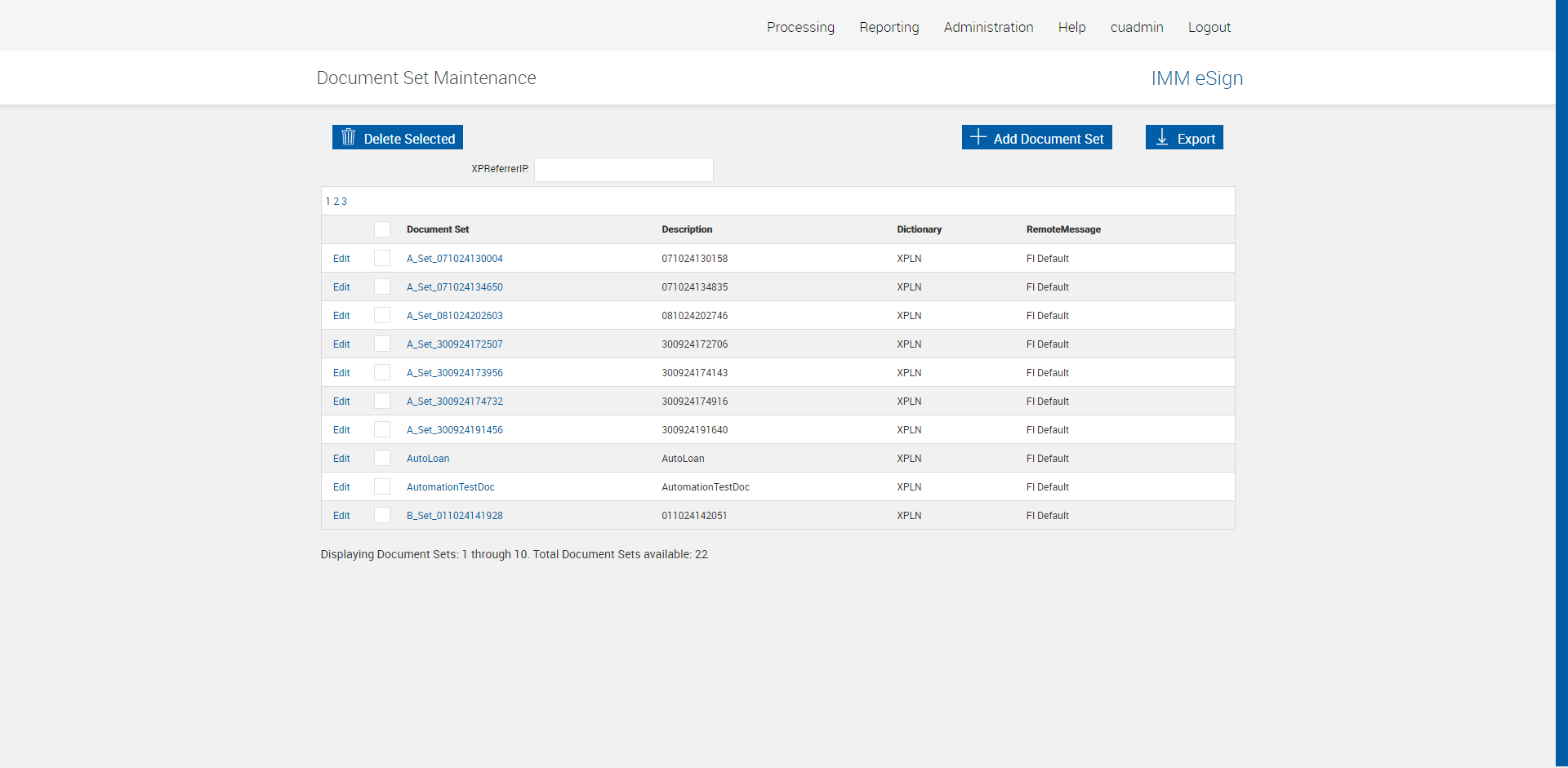Viewport: 1568px width, 768px height.
Task: Edit the AutomationTestDoc row
Action: pos(341,487)
